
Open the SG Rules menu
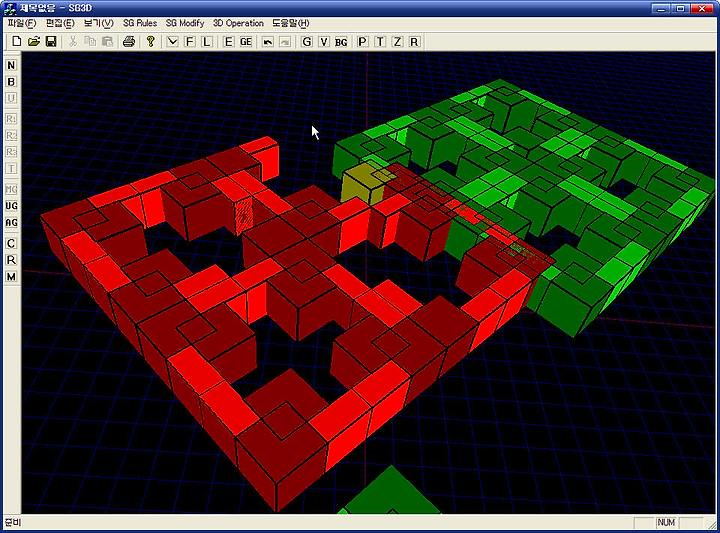click(140, 23)
